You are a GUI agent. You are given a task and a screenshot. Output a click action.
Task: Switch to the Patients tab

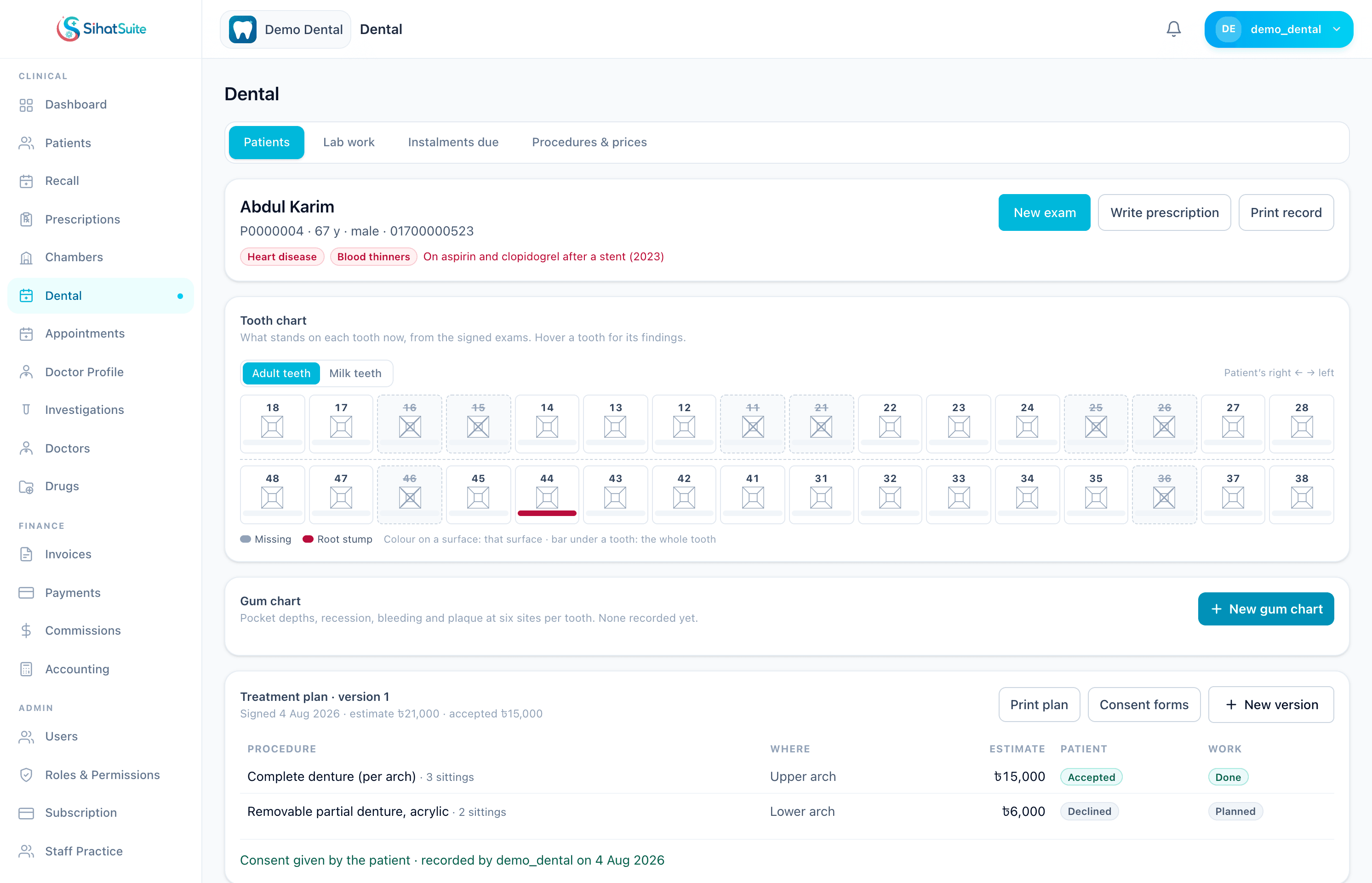pyautogui.click(x=267, y=142)
